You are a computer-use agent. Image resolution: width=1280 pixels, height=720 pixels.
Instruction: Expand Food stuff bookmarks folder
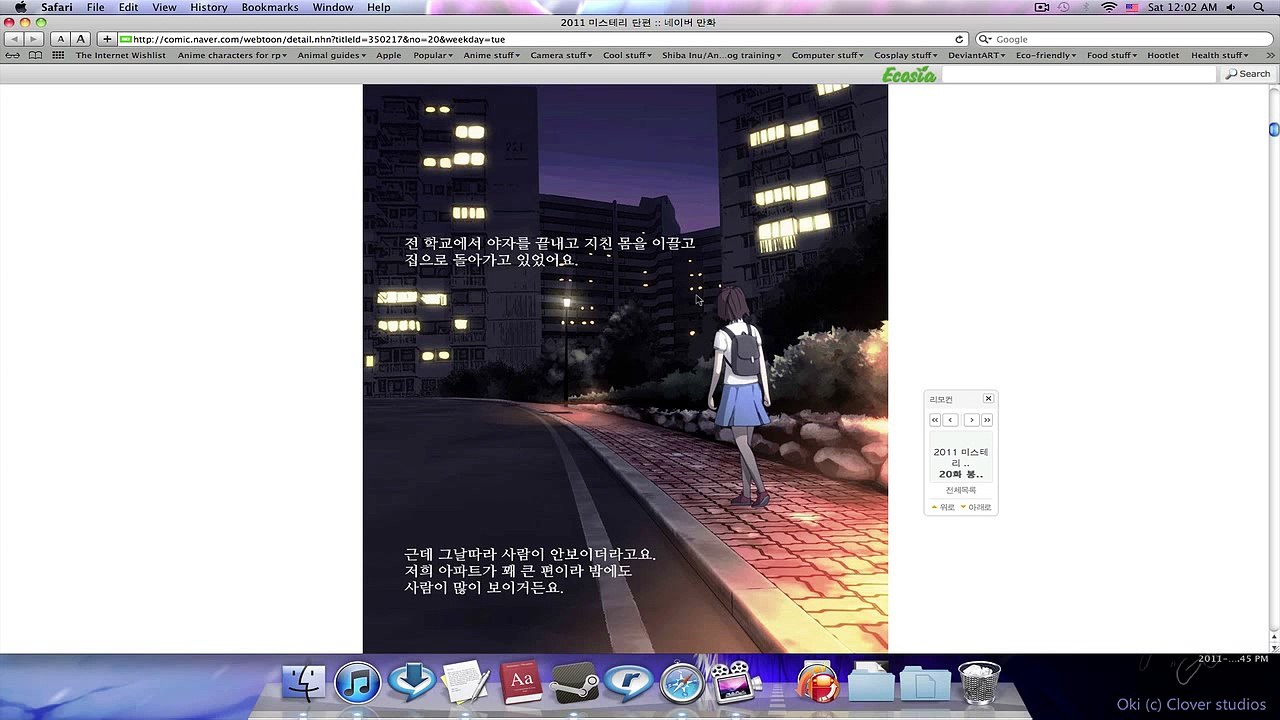point(1113,55)
